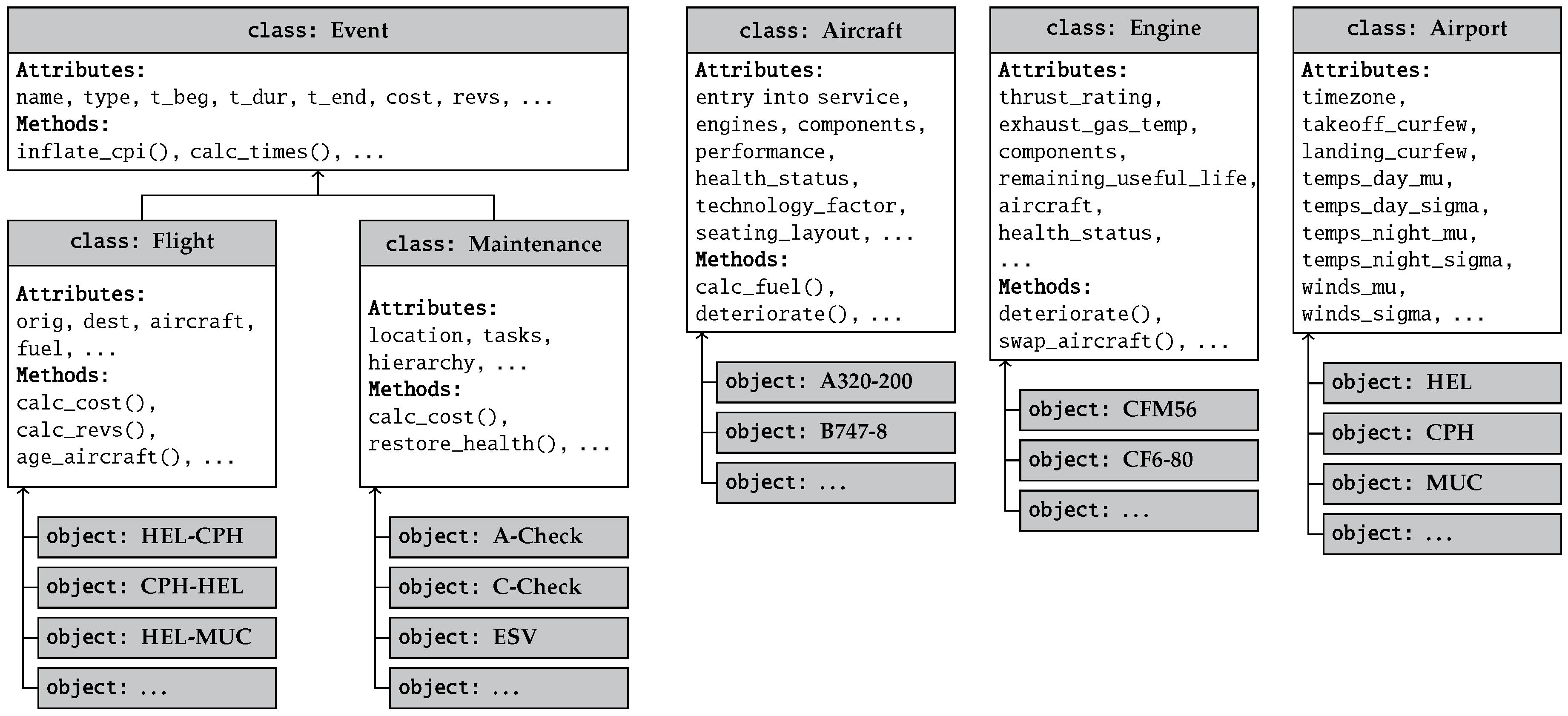Image resolution: width=1568 pixels, height=716 pixels.
Task: Click the HEL-CPH flight object
Action: coord(157,537)
